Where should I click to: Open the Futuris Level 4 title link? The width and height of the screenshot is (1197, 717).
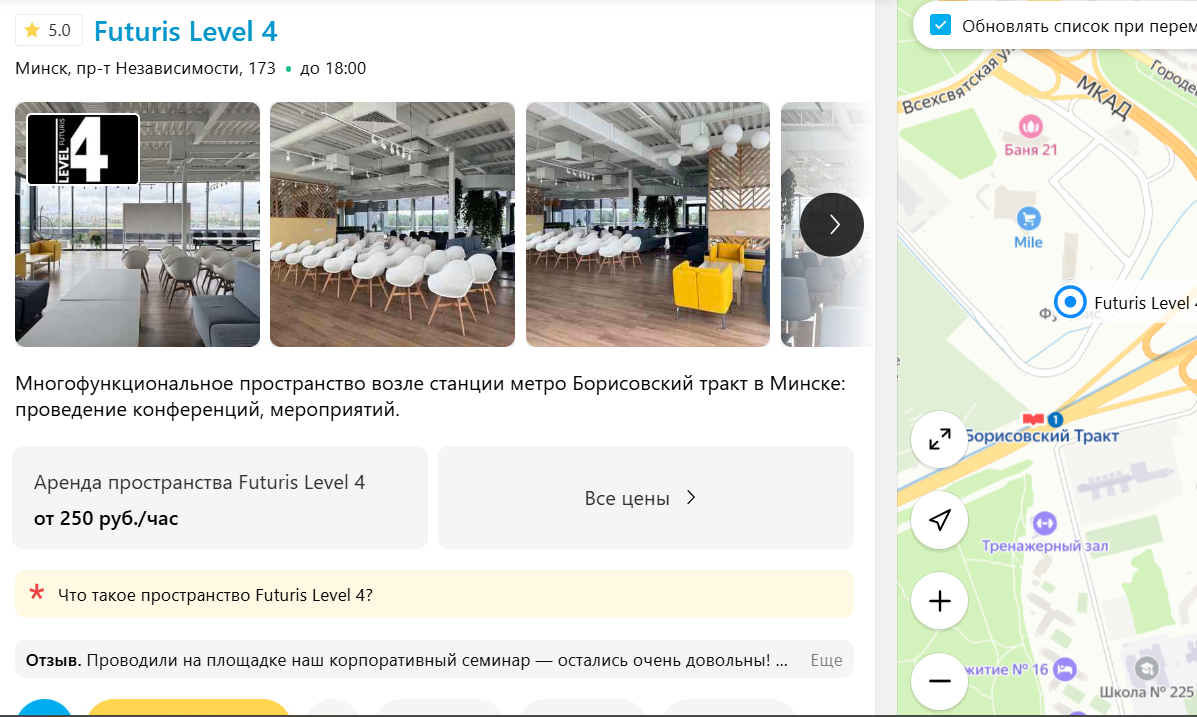tap(186, 31)
